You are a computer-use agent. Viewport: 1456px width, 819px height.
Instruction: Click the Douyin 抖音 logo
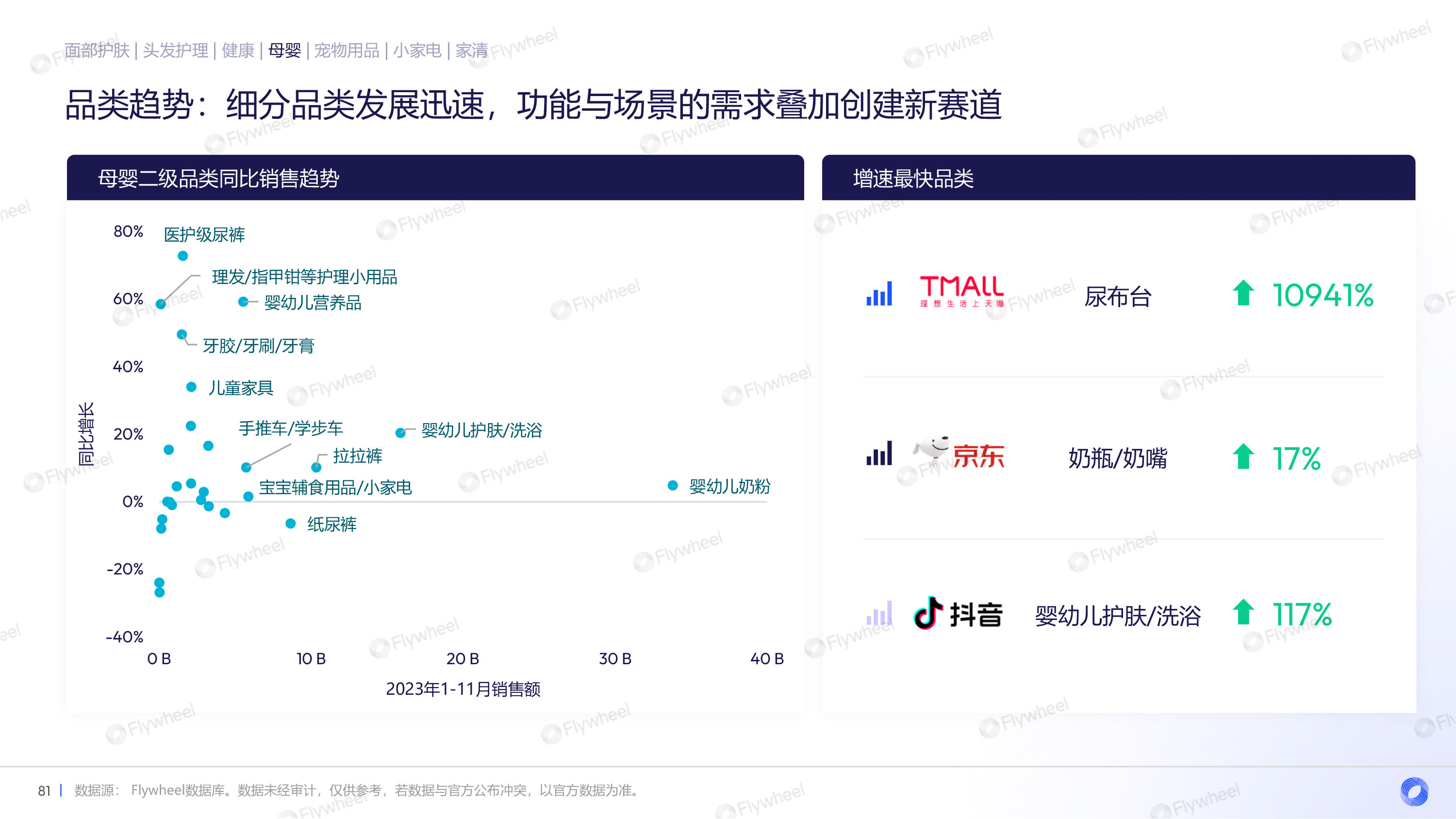[x=958, y=614]
